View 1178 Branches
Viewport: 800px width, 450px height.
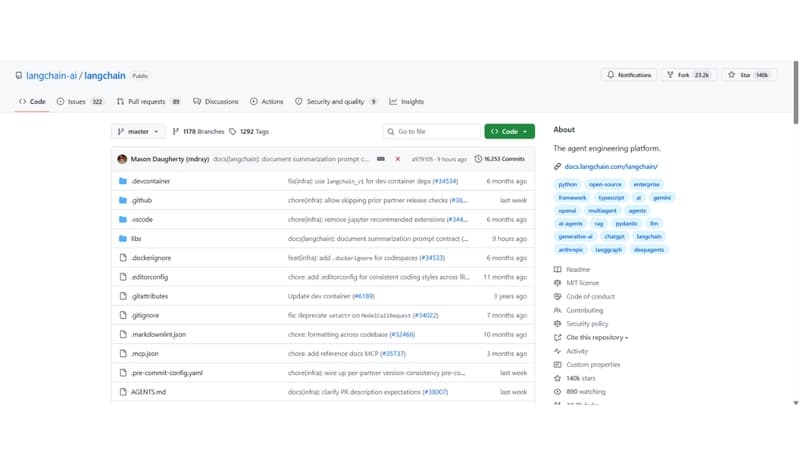click(198, 132)
